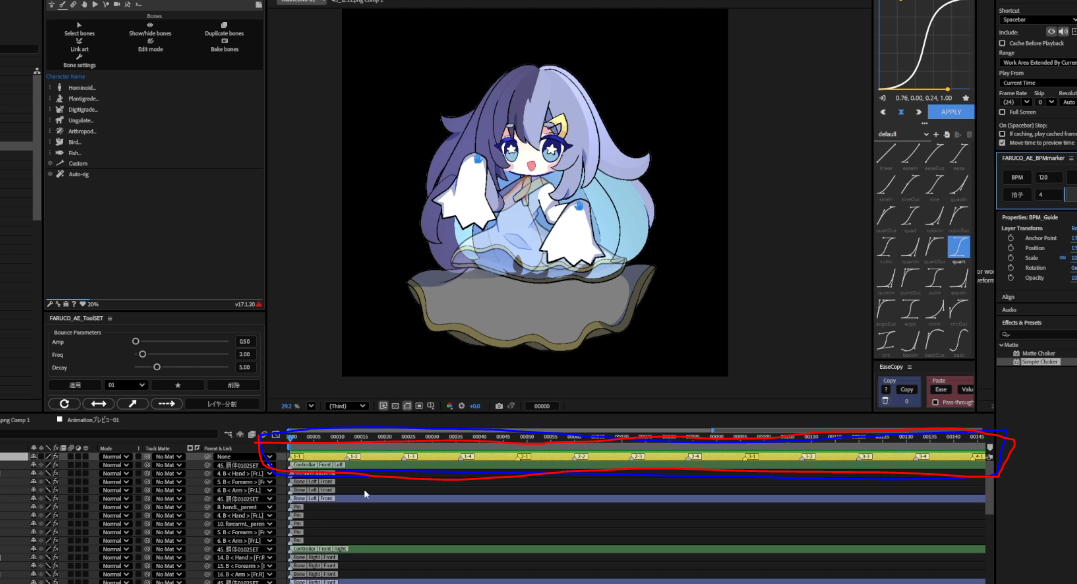Image resolution: width=1077 pixels, height=584 pixels.
Task: Click レイヤー分割 button
Action: [x=223, y=403]
